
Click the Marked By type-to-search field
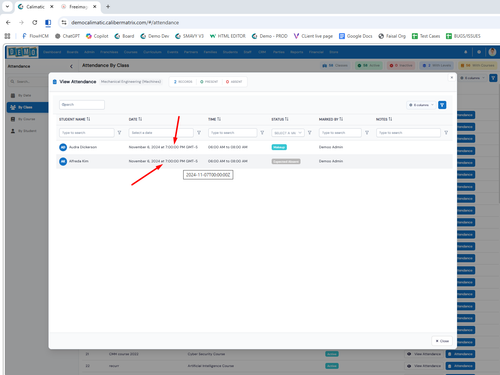click(340, 133)
